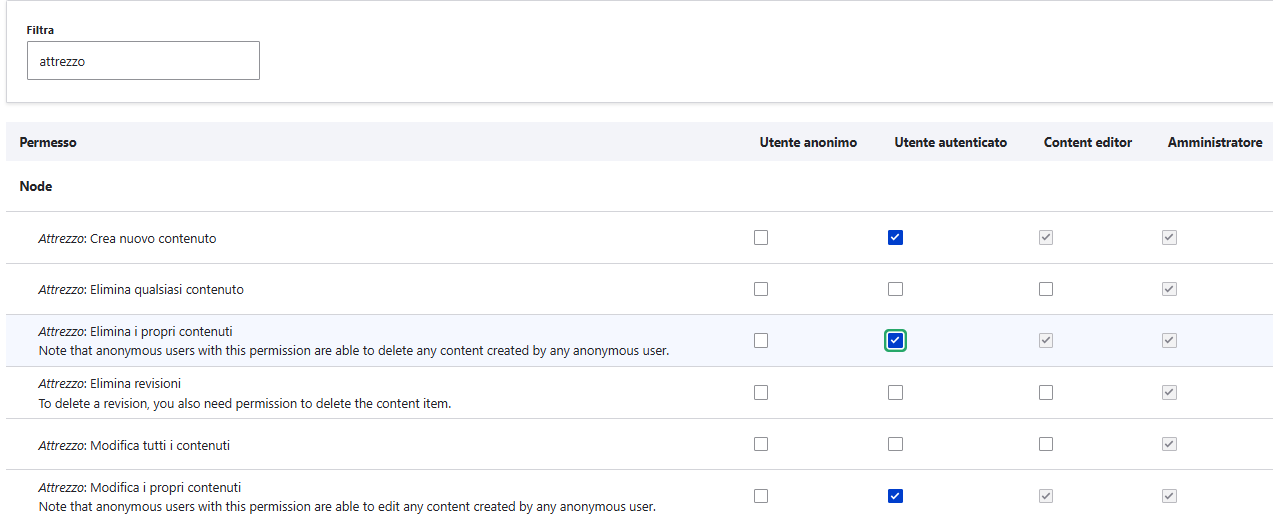Tick Elimina qualsiasi contenuto for Content editor
This screenshot has width=1273, height=516.
(x=1046, y=289)
